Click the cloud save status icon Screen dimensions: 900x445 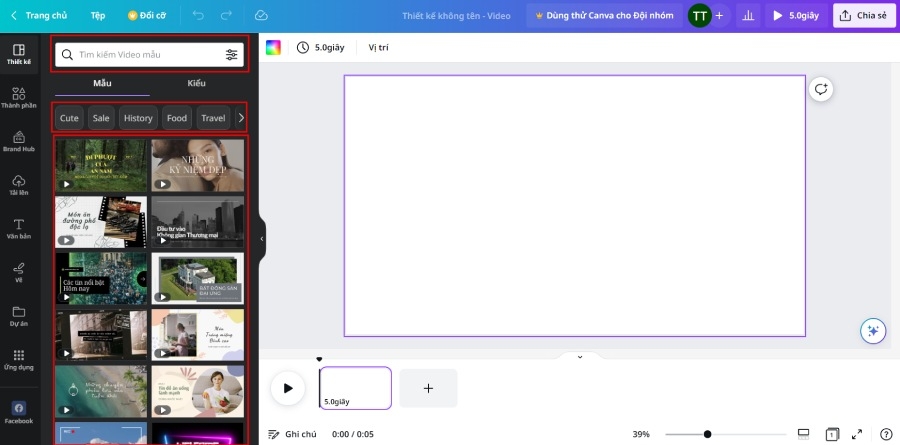tap(261, 16)
